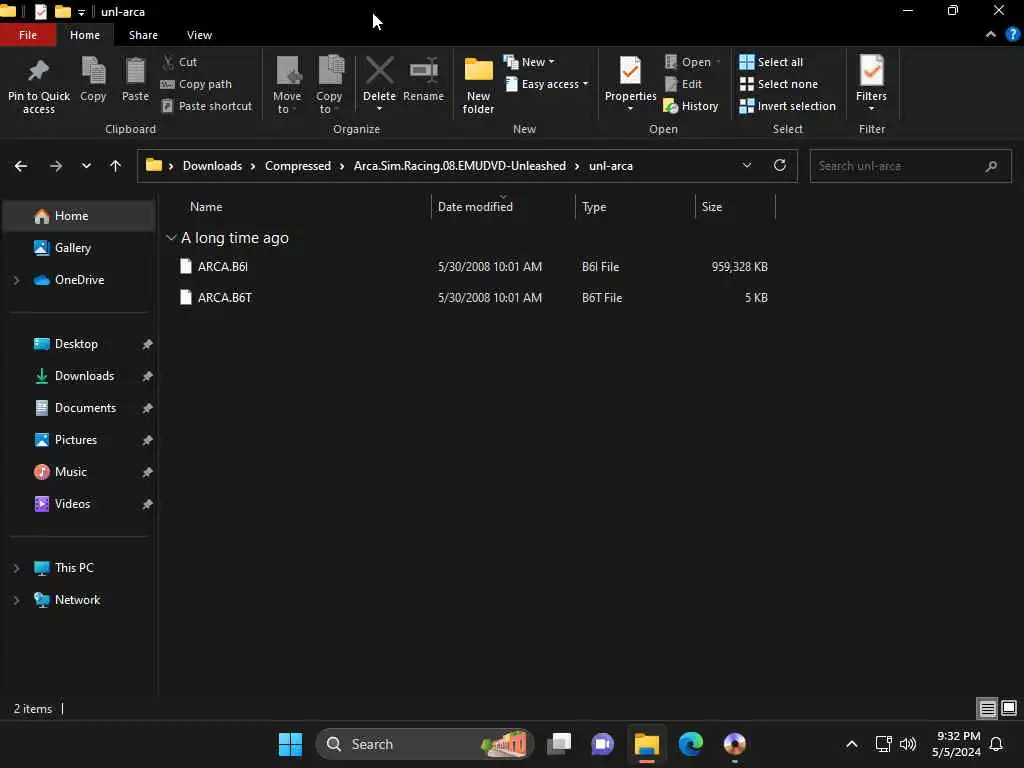This screenshot has height=768, width=1024.
Task: Switch to the View ribbon tab
Action: point(199,35)
